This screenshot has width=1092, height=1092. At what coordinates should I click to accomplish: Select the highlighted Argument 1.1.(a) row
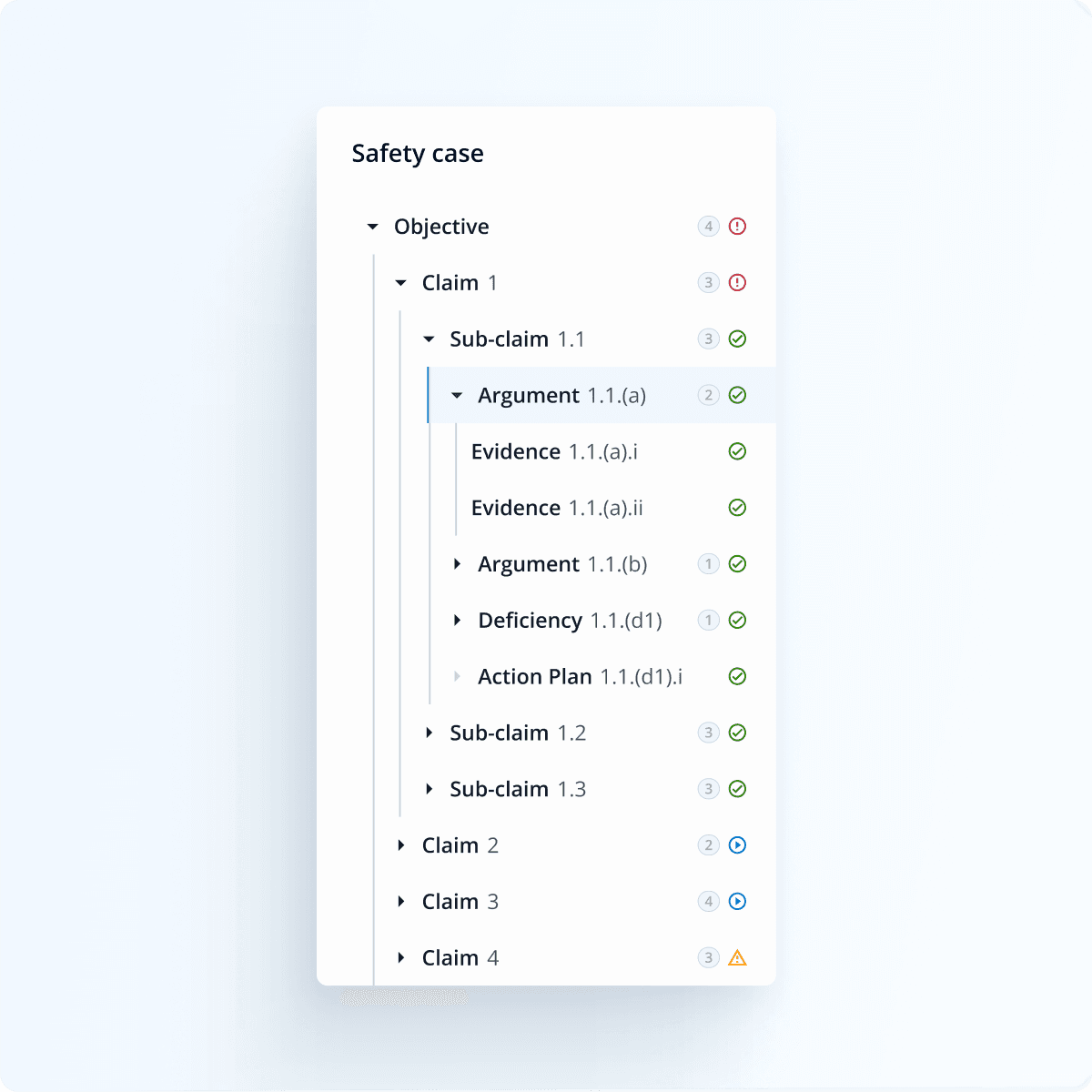tap(602, 395)
